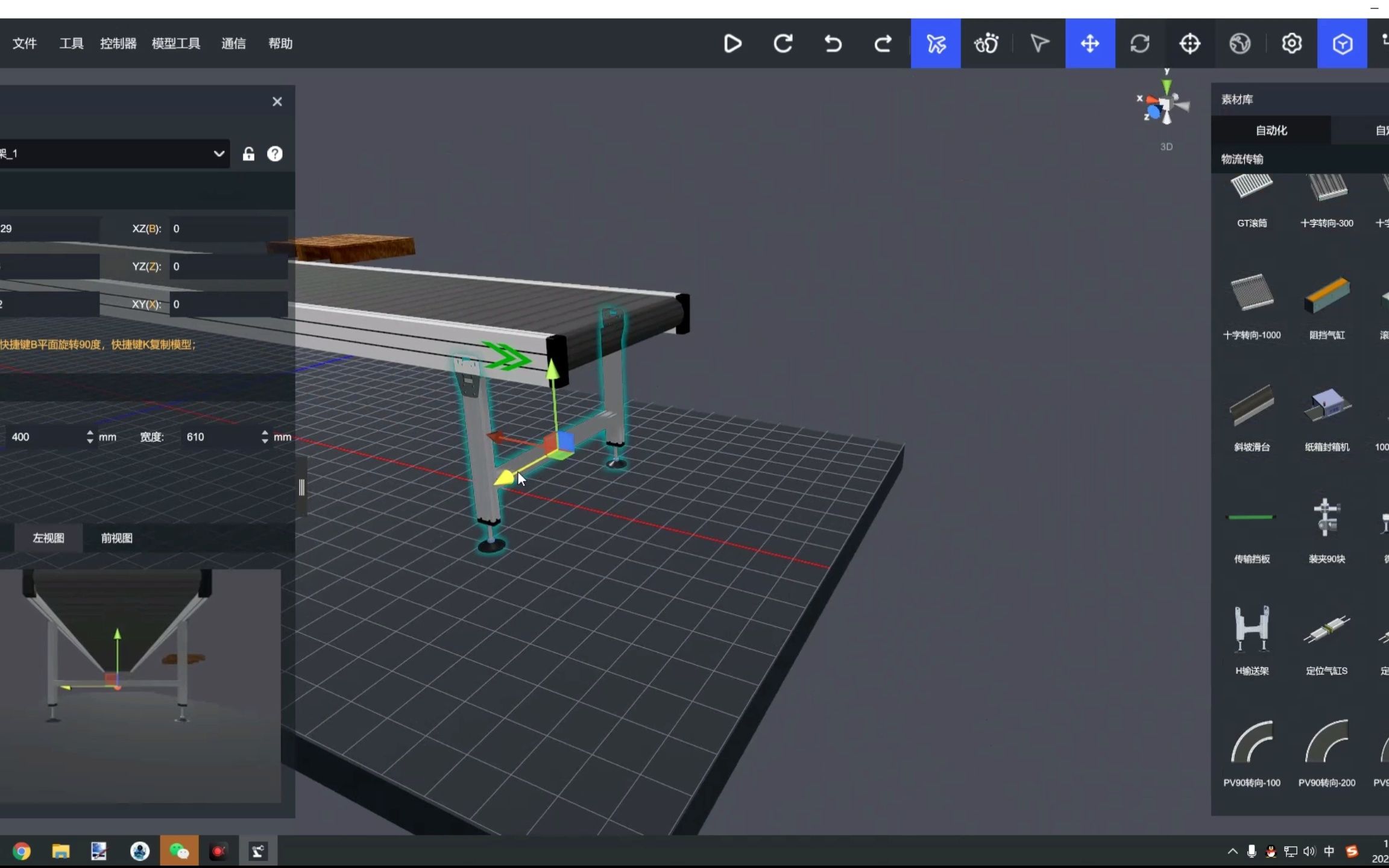Image resolution: width=1389 pixels, height=868 pixels.
Task: Open the globe view icon
Action: pyautogui.click(x=1240, y=43)
